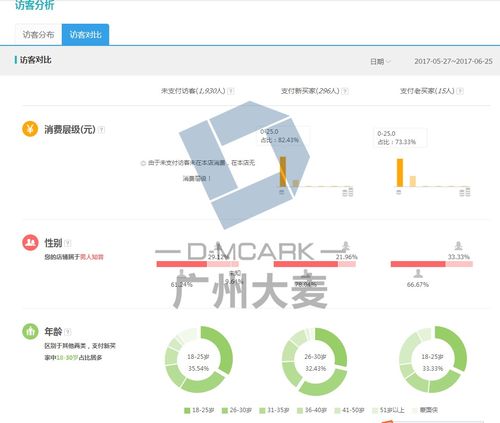The width and height of the screenshot is (500, 423).
Task: Click the 66.67% gender percentage
Action: 418,285
